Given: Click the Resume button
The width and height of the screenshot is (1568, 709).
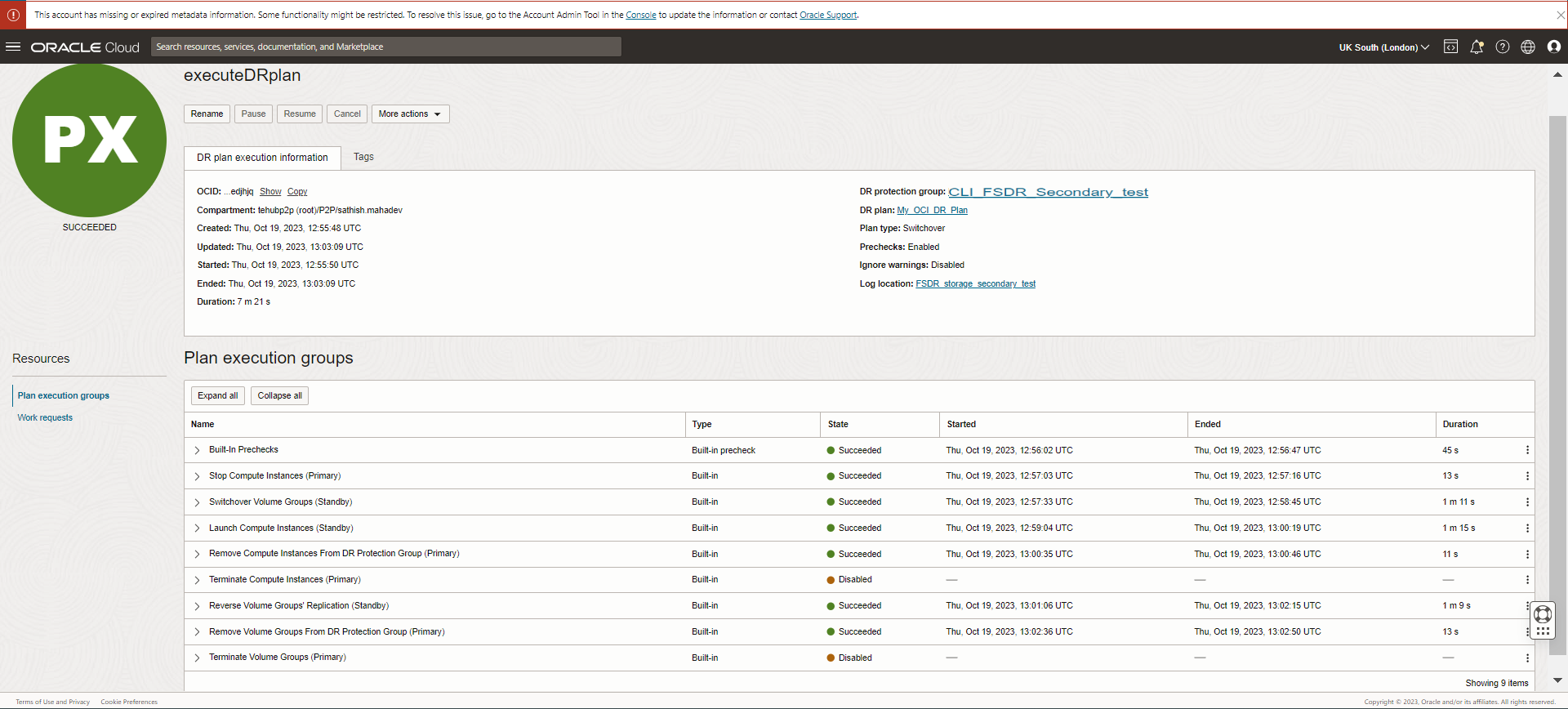Looking at the screenshot, I should [x=300, y=114].
